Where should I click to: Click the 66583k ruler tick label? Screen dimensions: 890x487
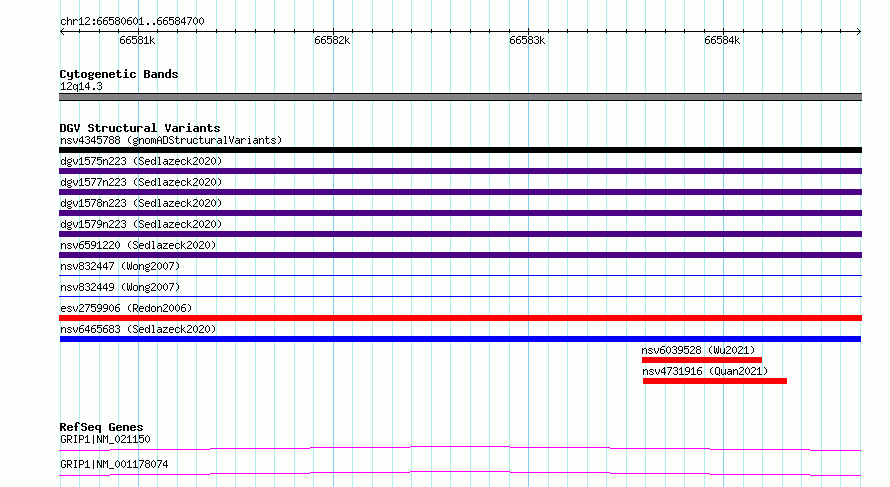click(527, 40)
